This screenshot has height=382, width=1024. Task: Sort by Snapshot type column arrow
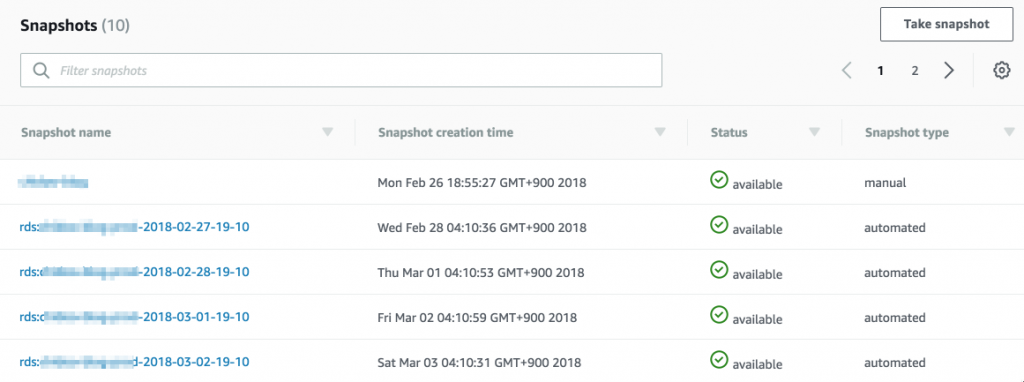(1008, 133)
